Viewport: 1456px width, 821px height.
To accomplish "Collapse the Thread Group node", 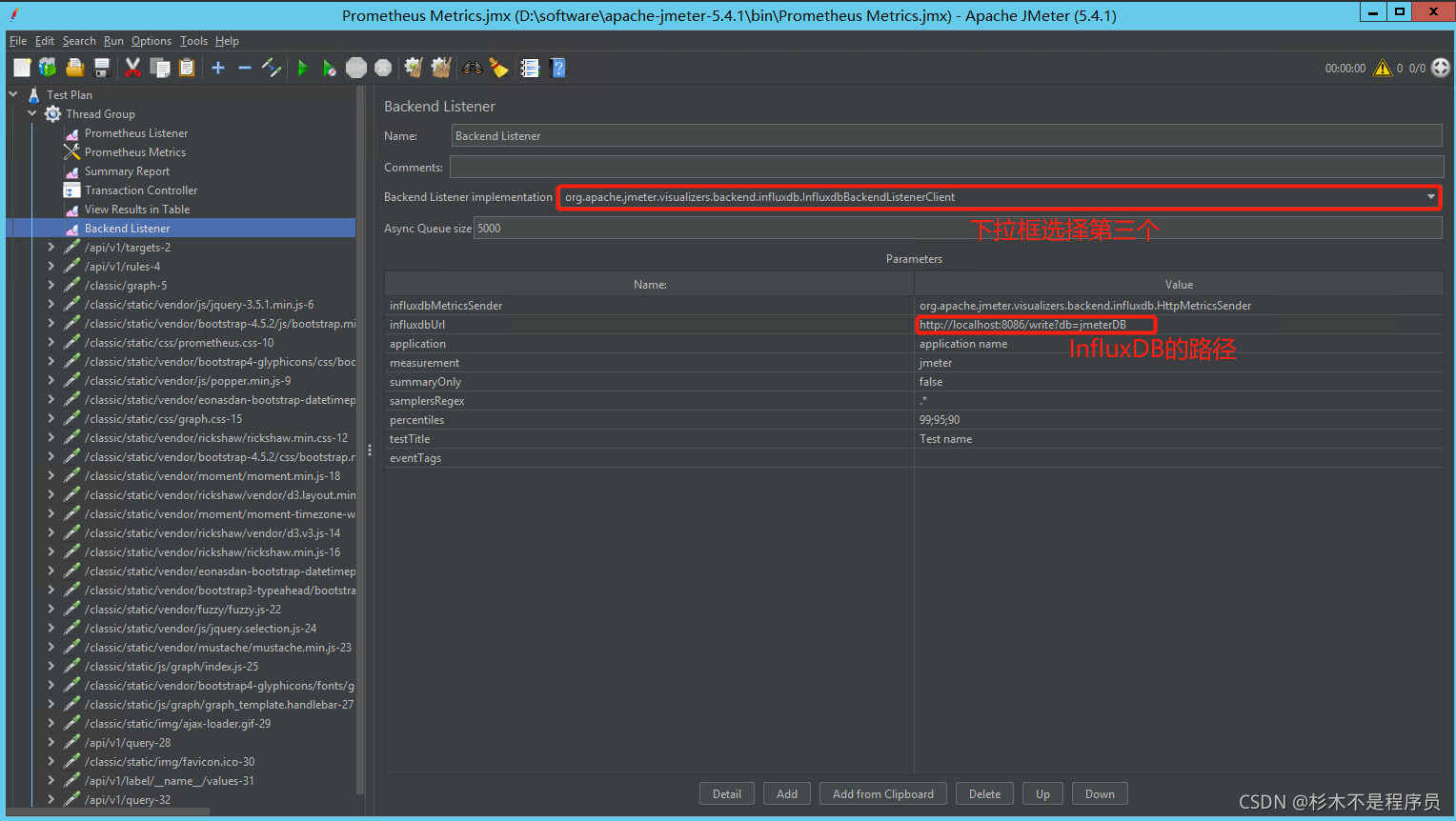I will coord(32,113).
